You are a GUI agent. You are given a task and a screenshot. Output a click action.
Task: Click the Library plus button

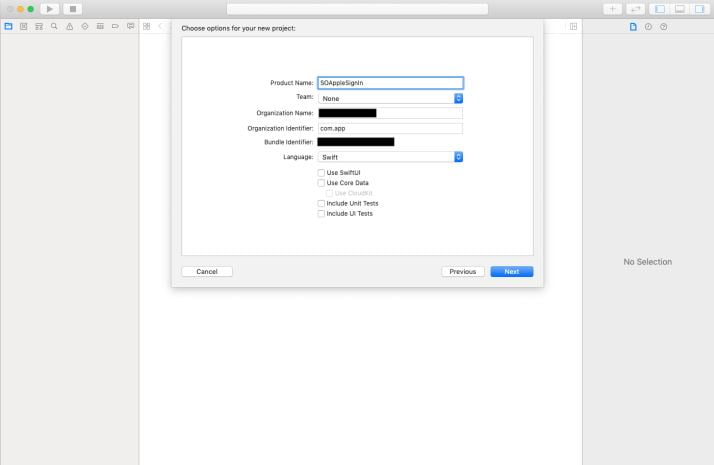click(613, 9)
